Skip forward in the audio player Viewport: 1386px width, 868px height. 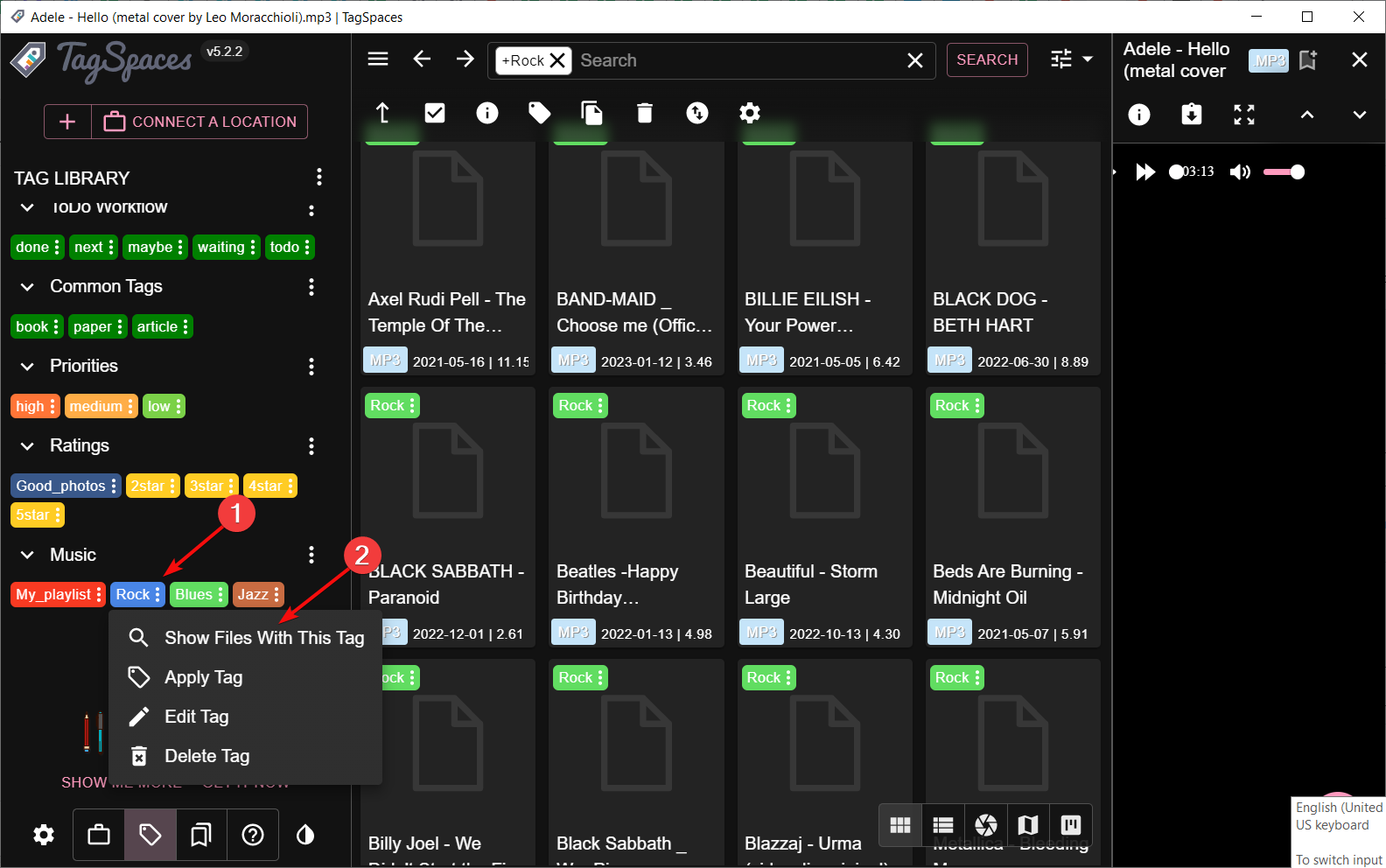(1145, 171)
